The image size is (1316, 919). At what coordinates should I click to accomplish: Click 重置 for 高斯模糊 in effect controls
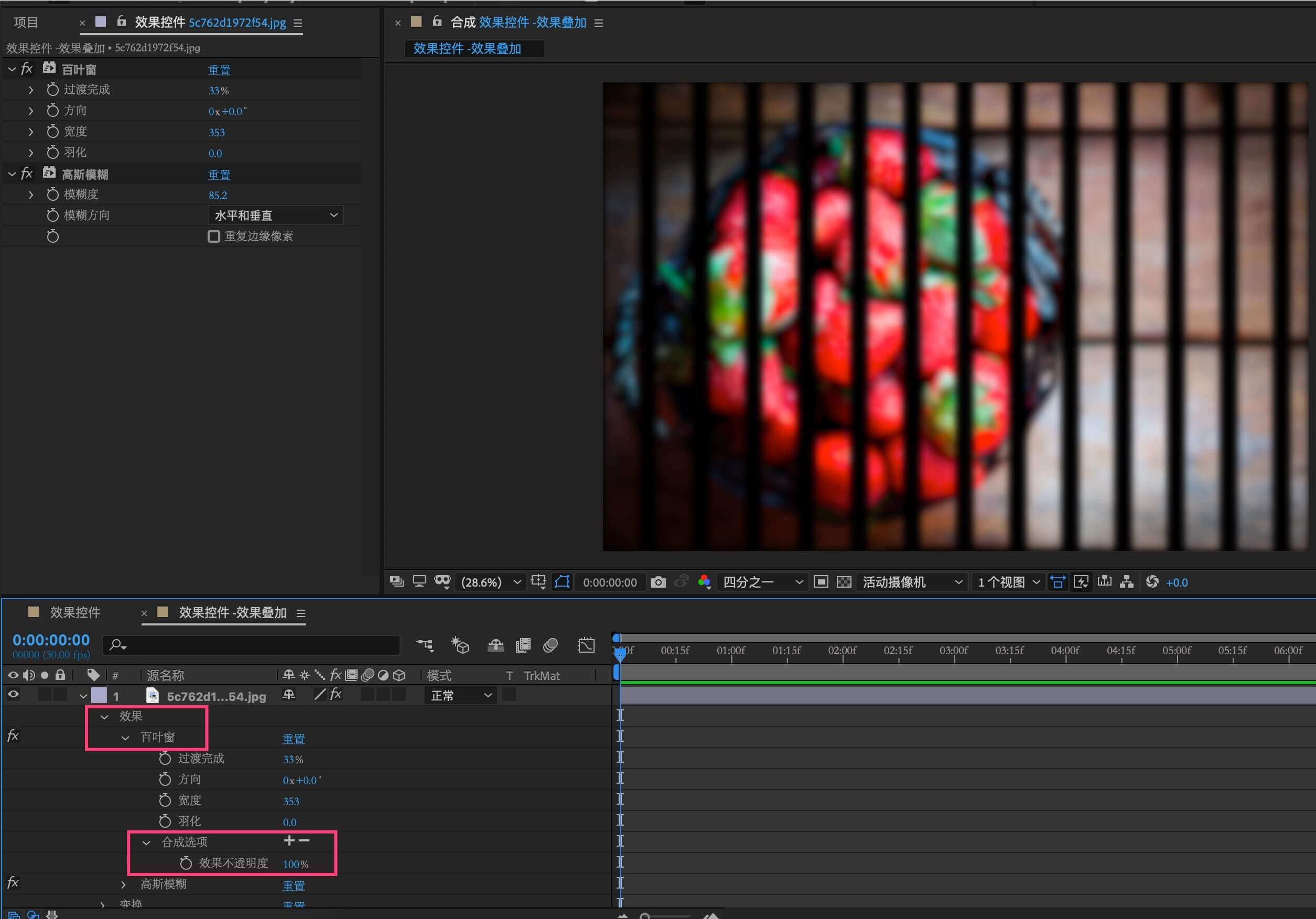pyautogui.click(x=219, y=175)
